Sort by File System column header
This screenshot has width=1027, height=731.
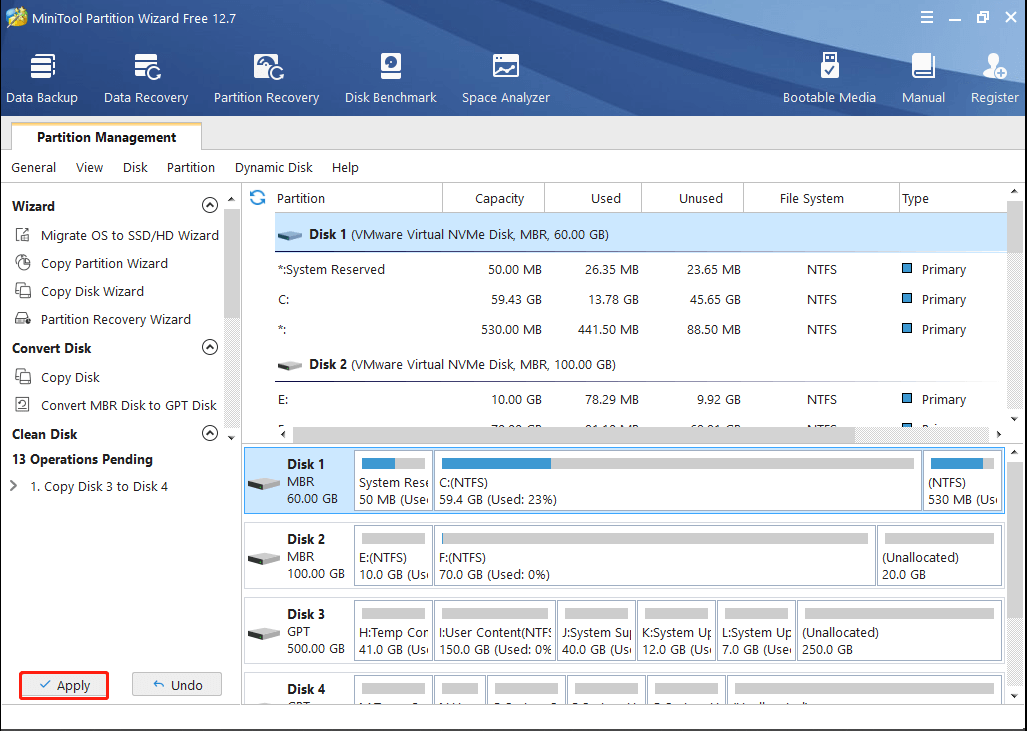click(x=821, y=198)
